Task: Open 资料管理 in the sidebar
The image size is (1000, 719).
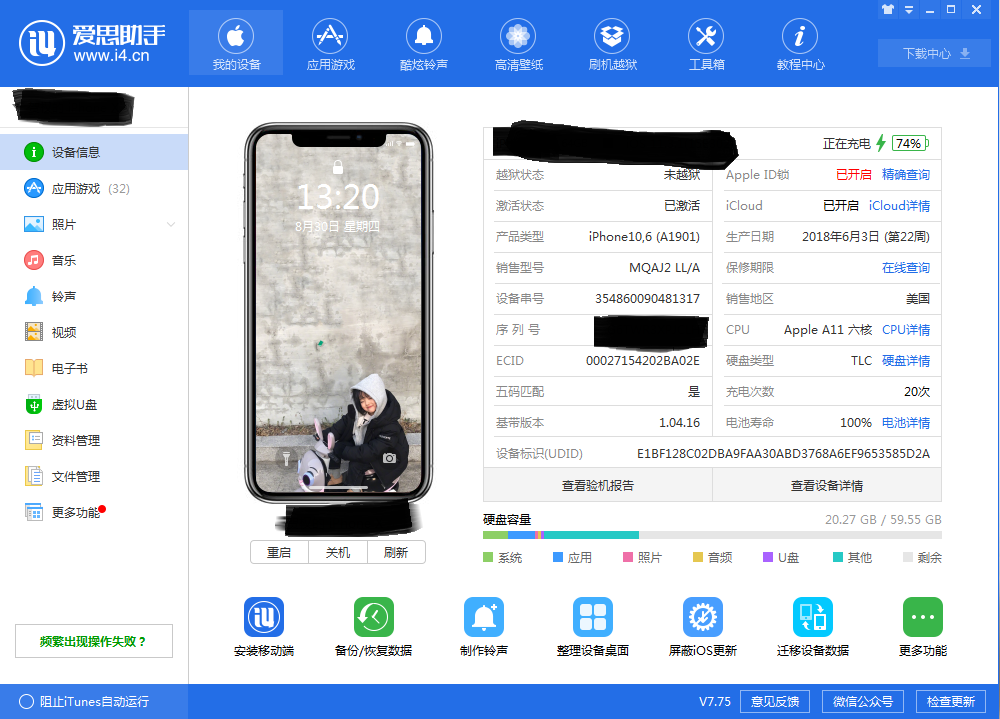Action: 94,441
